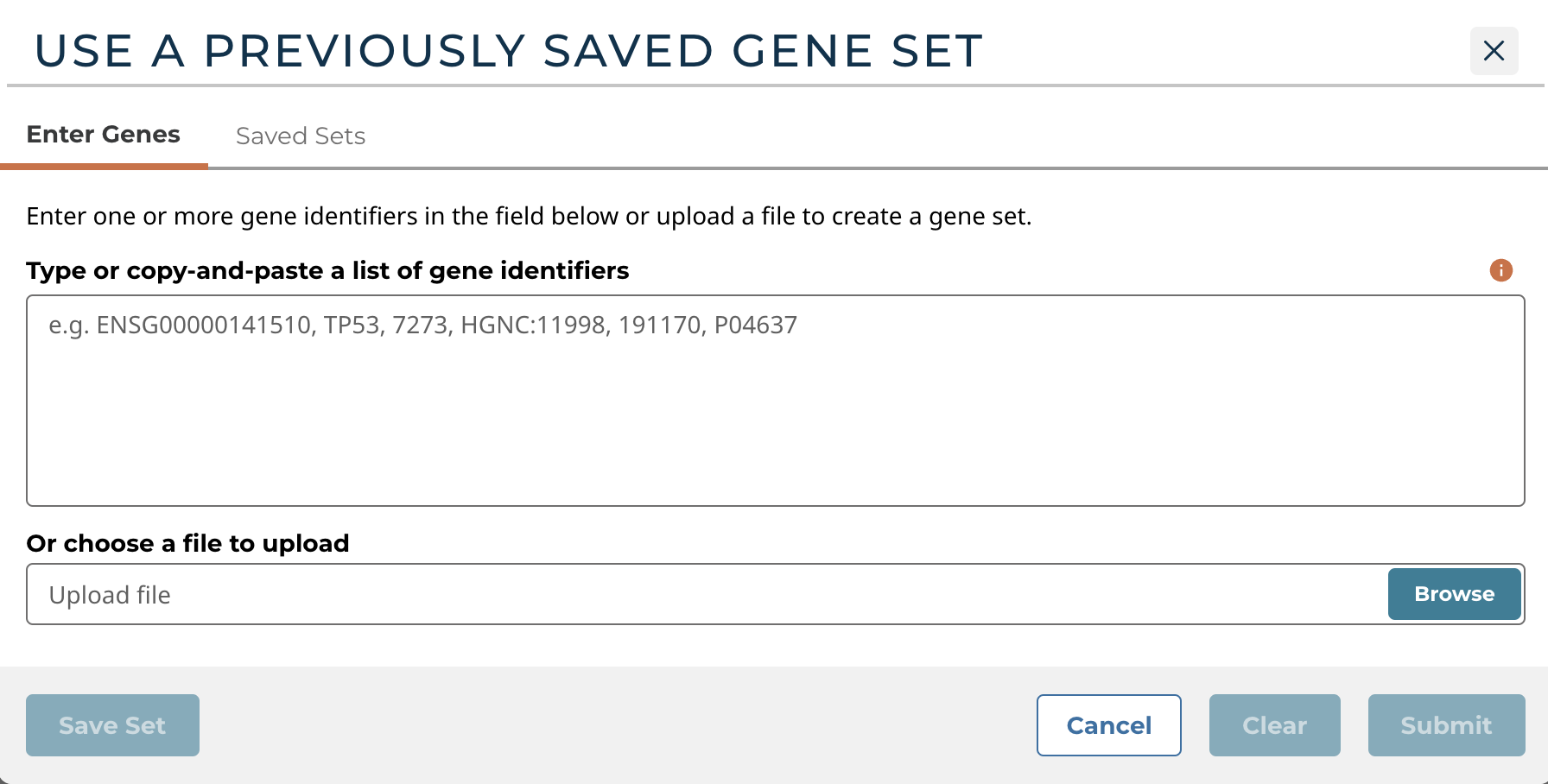
Task: Close the saved gene set dialog
Action: (x=1494, y=51)
